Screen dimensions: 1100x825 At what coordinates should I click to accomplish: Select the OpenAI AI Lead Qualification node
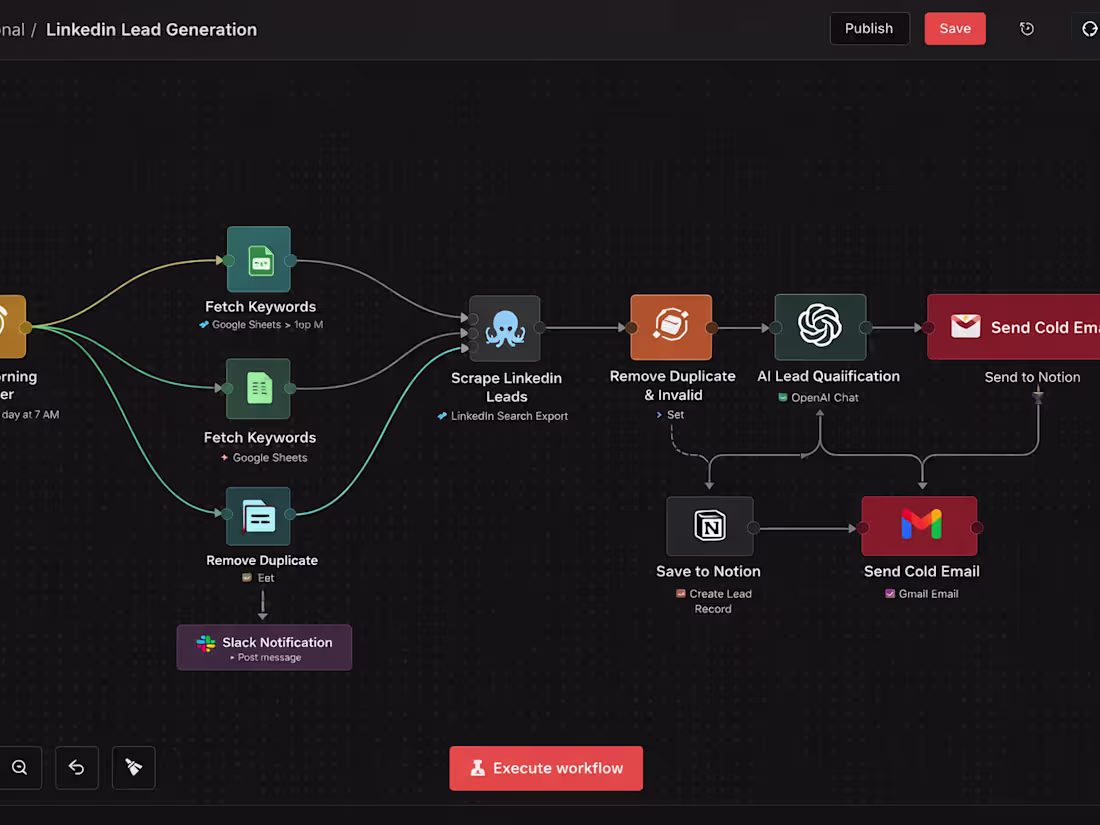coord(820,327)
